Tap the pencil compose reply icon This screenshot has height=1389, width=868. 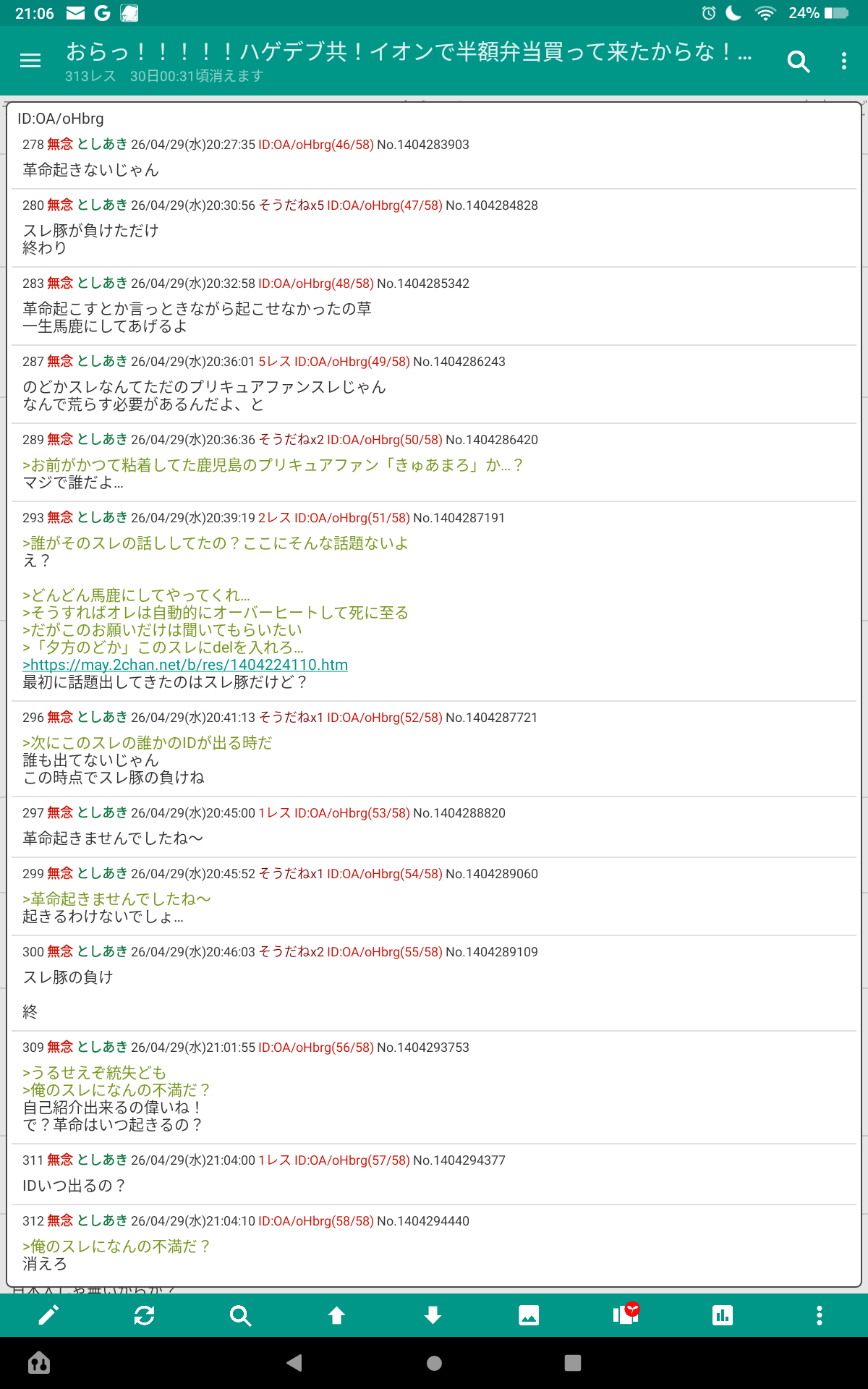point(48,1315)
